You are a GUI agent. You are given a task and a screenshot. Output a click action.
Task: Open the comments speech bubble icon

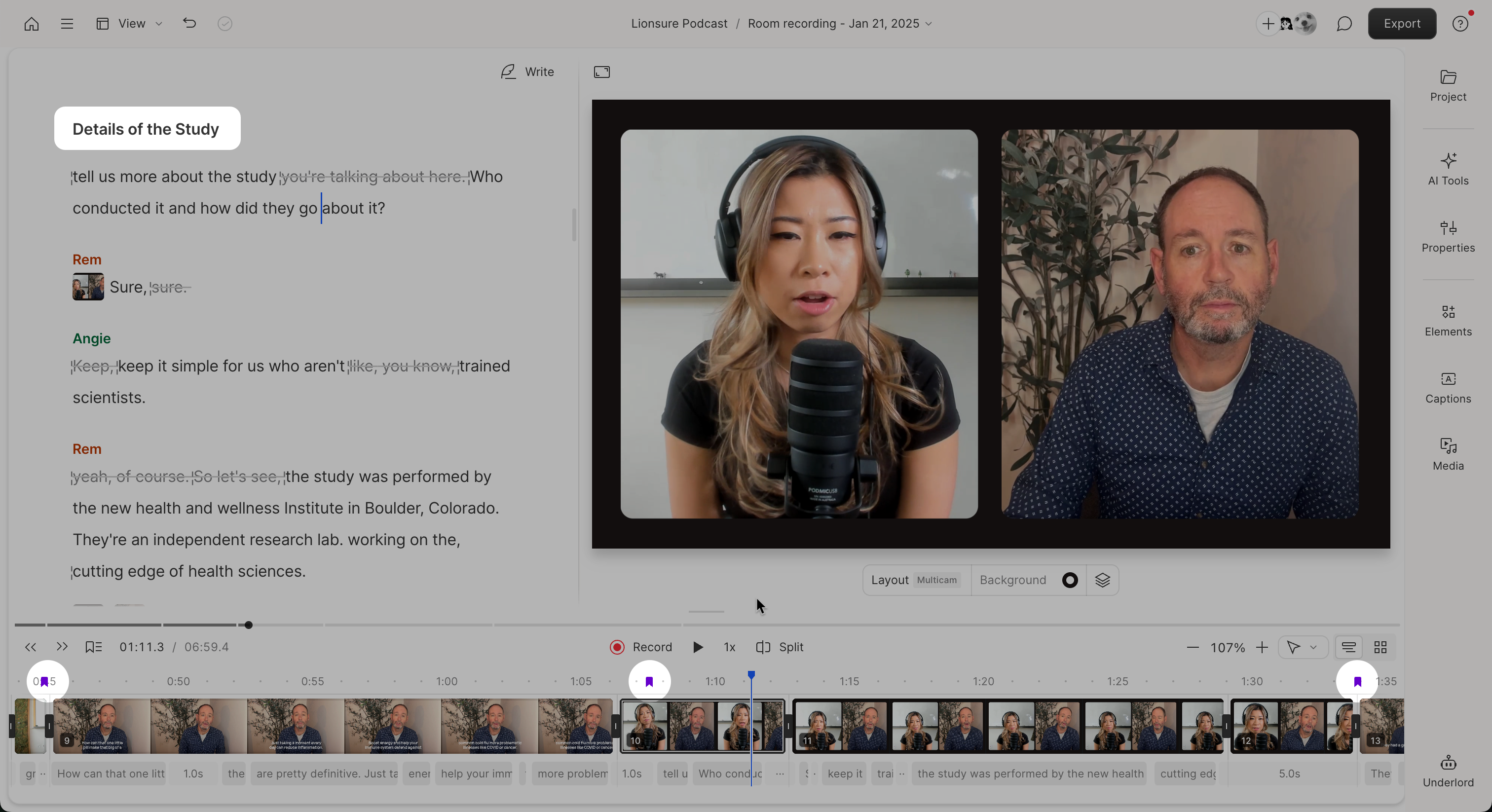point(1343,24)
